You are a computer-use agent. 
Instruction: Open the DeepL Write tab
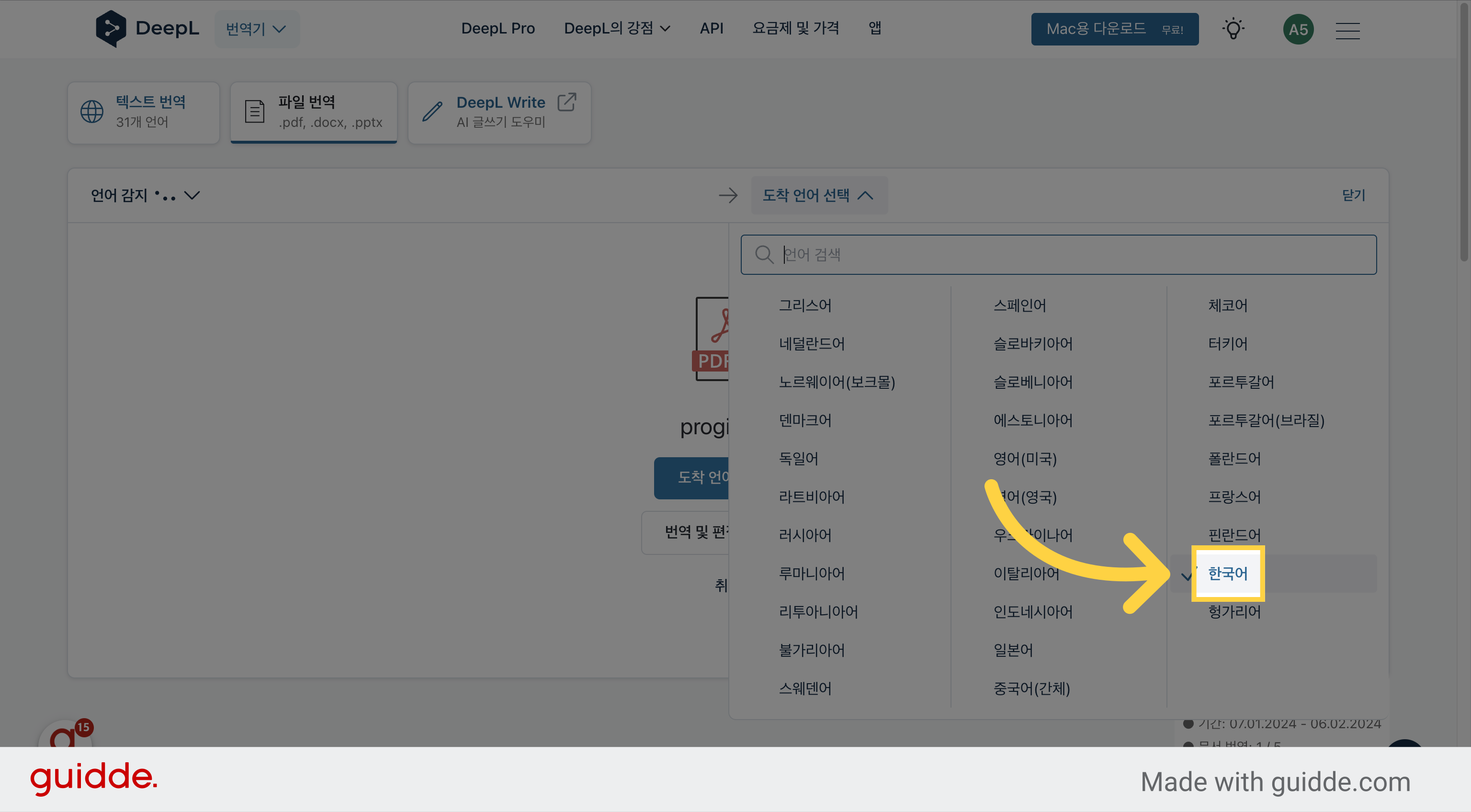(x=499, y=113)
